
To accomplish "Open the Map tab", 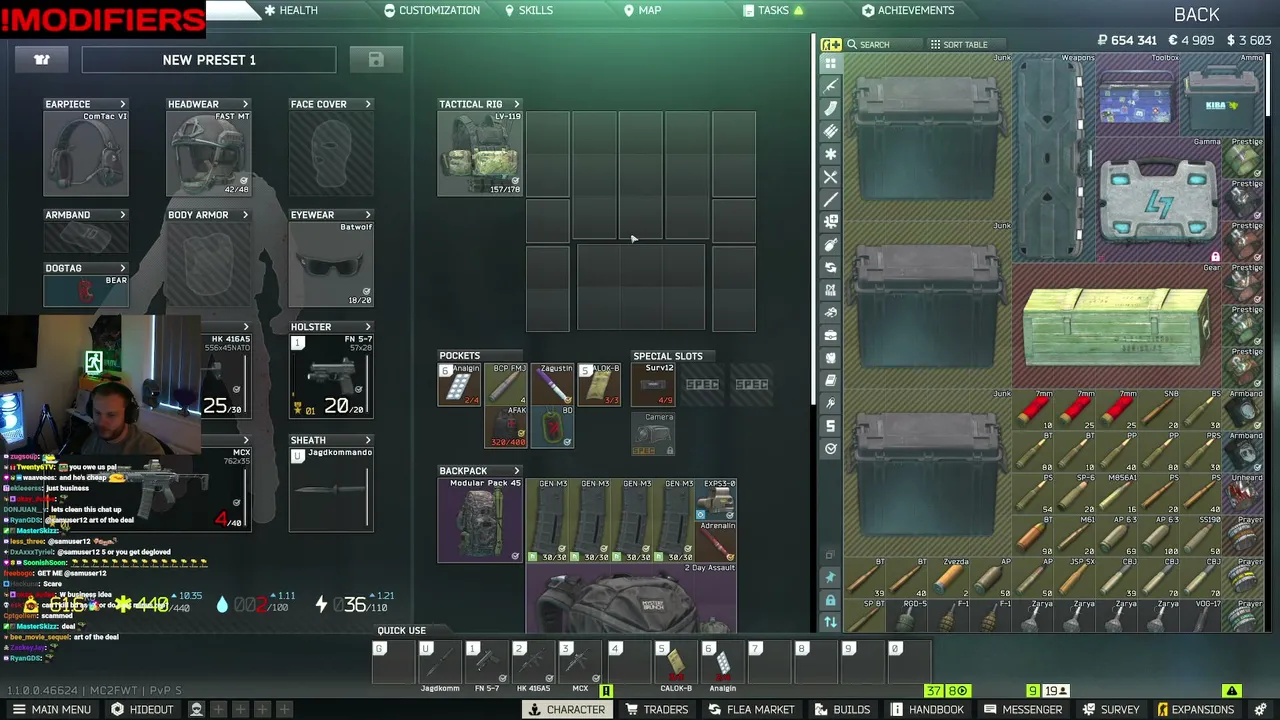I will point(642,10).
